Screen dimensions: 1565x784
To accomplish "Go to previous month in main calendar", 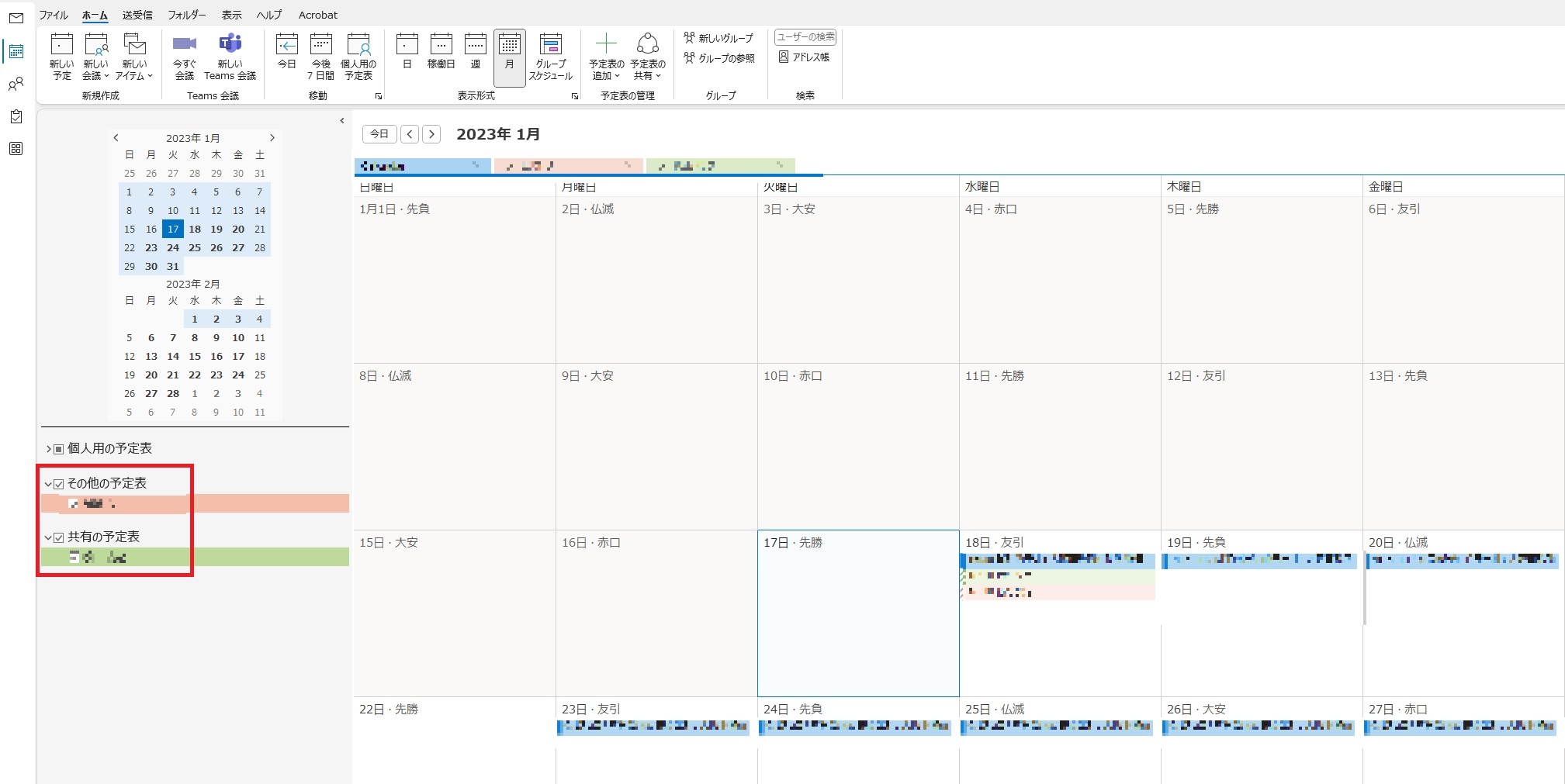I will (x=410, y=134).
